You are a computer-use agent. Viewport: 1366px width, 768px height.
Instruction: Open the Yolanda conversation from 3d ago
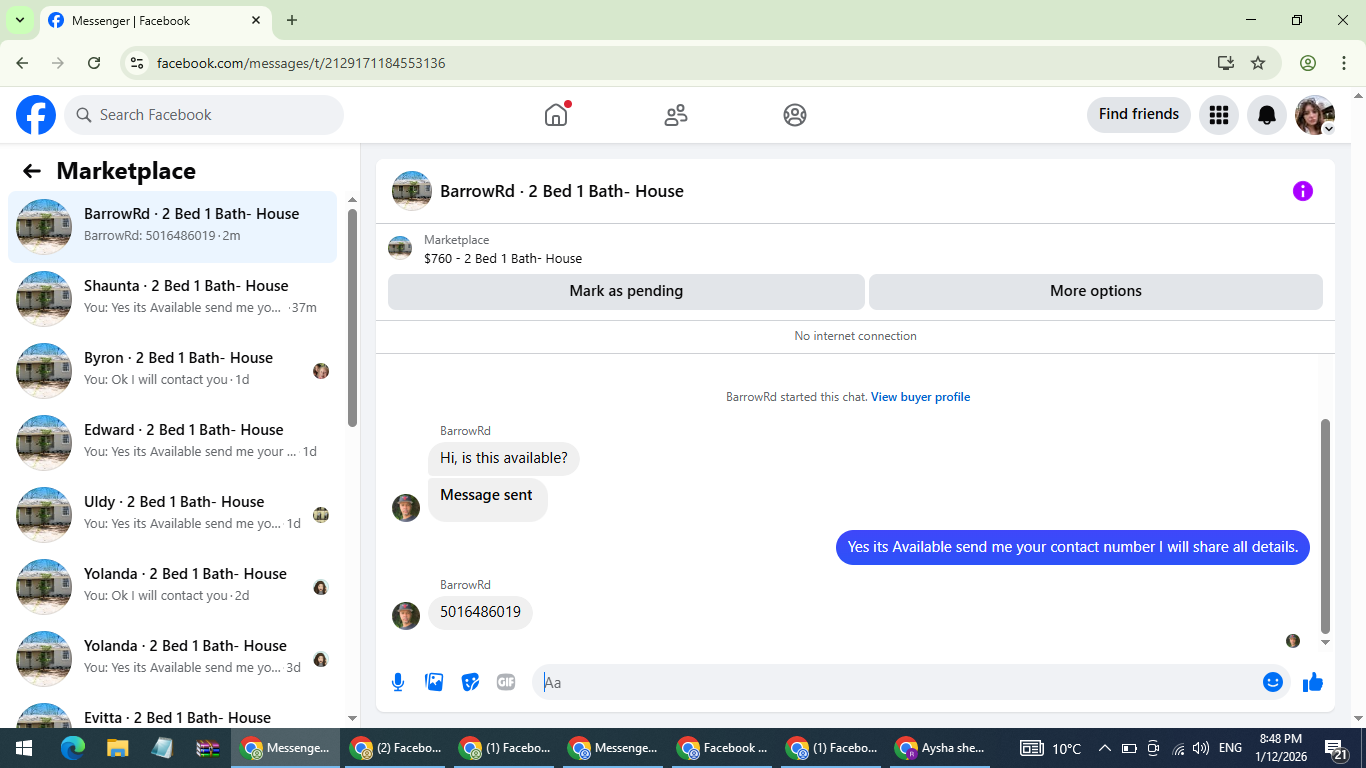[x=172, y=659]
